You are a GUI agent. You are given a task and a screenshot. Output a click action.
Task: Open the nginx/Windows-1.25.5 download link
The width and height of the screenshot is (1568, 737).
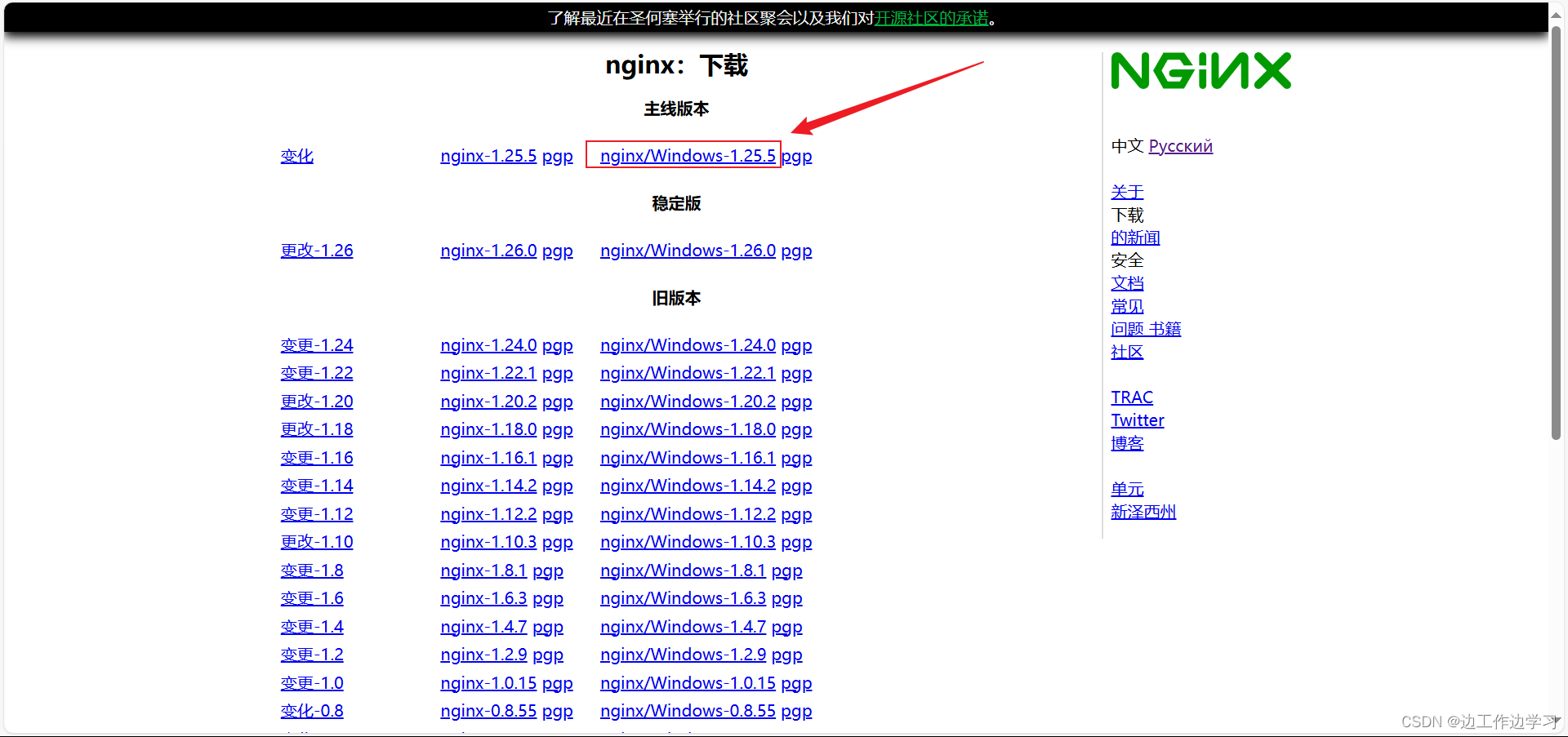(x=688, y=156)
